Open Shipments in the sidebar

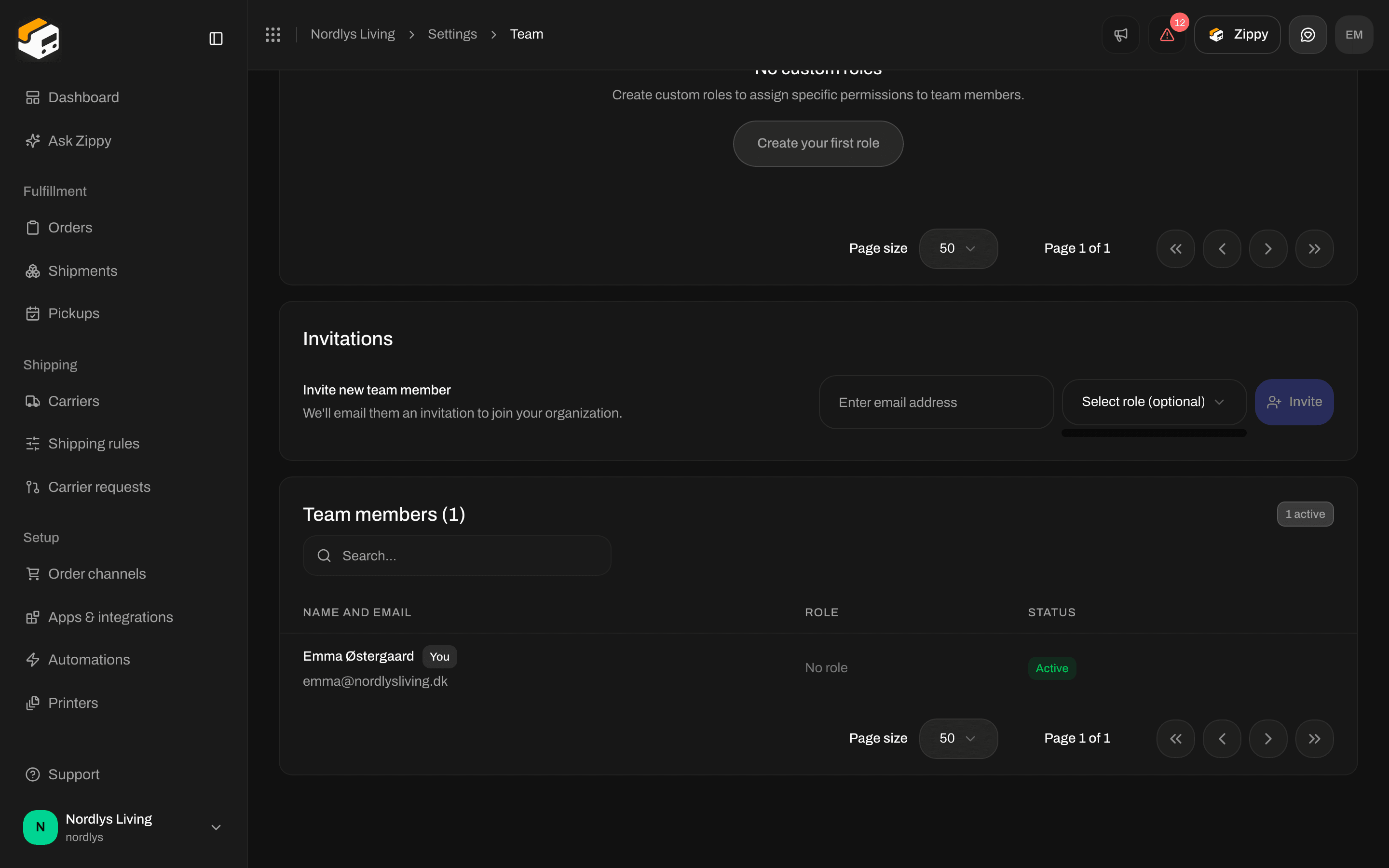(123, 271)
